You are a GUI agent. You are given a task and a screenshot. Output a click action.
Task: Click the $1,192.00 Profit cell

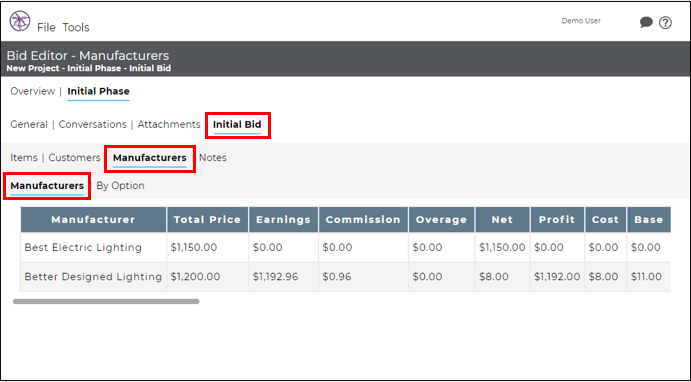point(557,277)
